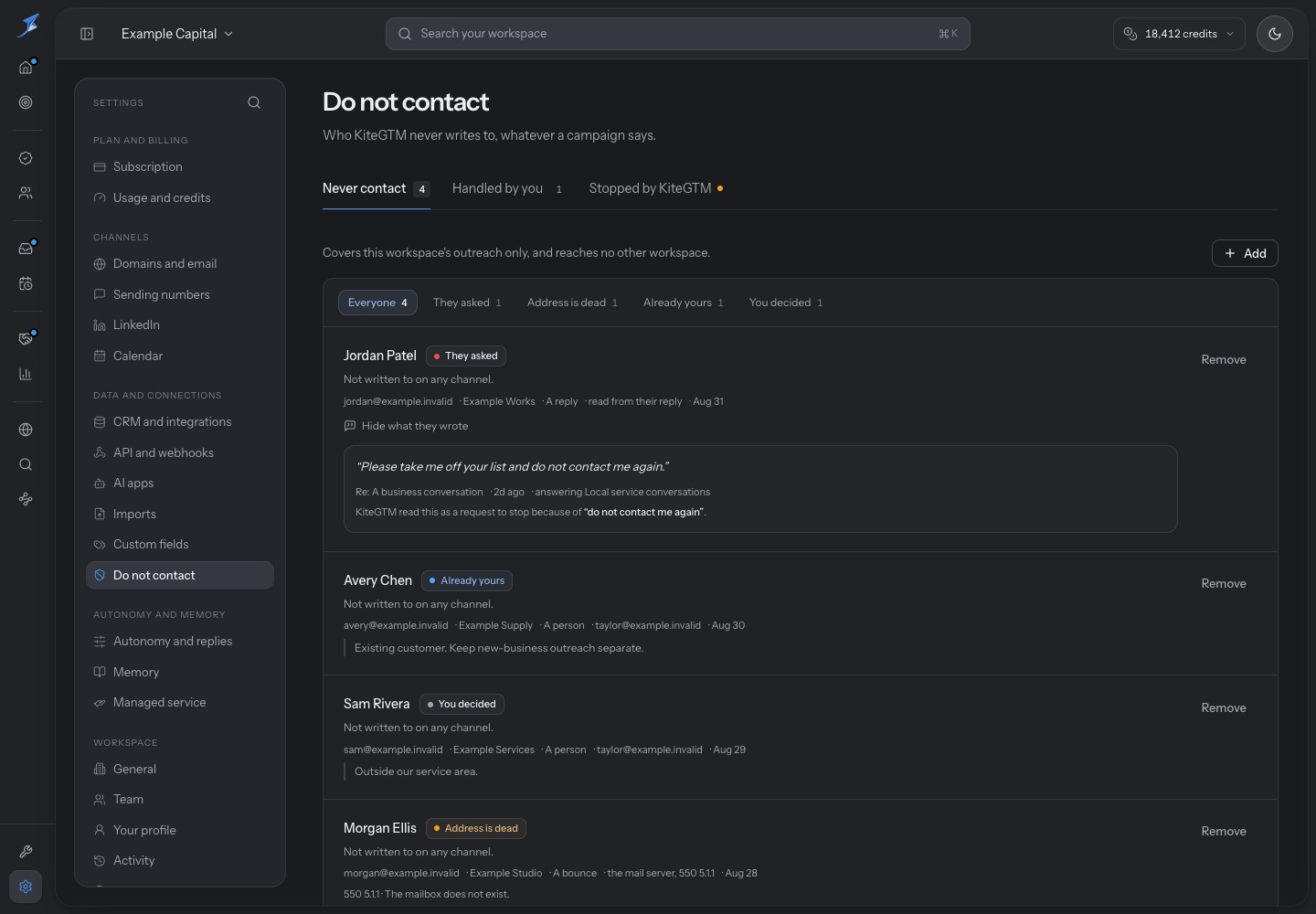The width and height of the screenshot is (1316, 914).
Task: Open the people icon in the left rail
Action: click(x=26, y=193)
